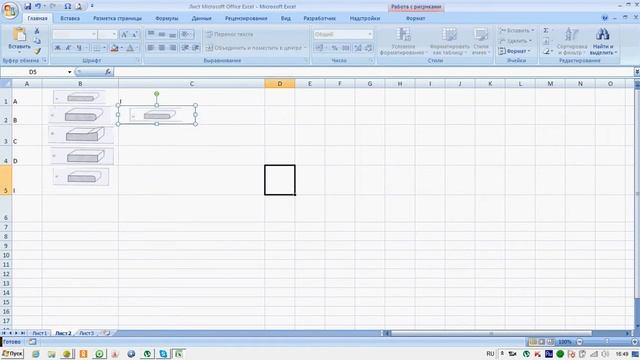
Task: Open Стили ячеек gallery
Action: click(x=481, y=41)
